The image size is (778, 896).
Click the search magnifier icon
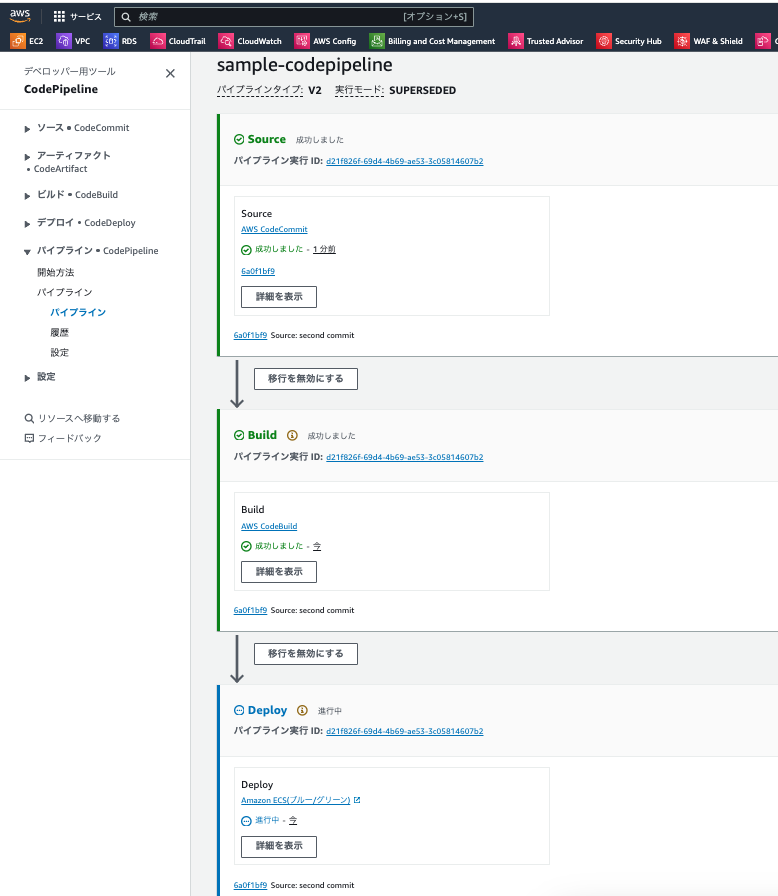[126, 17]
